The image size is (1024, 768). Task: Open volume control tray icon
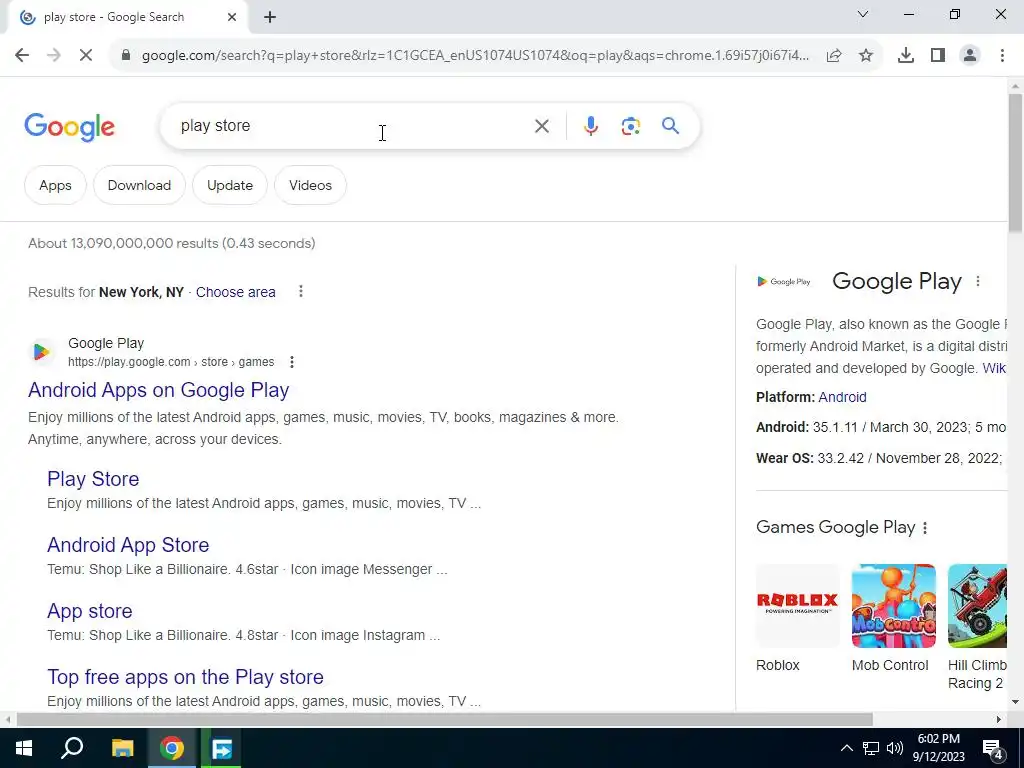[895, 748]
